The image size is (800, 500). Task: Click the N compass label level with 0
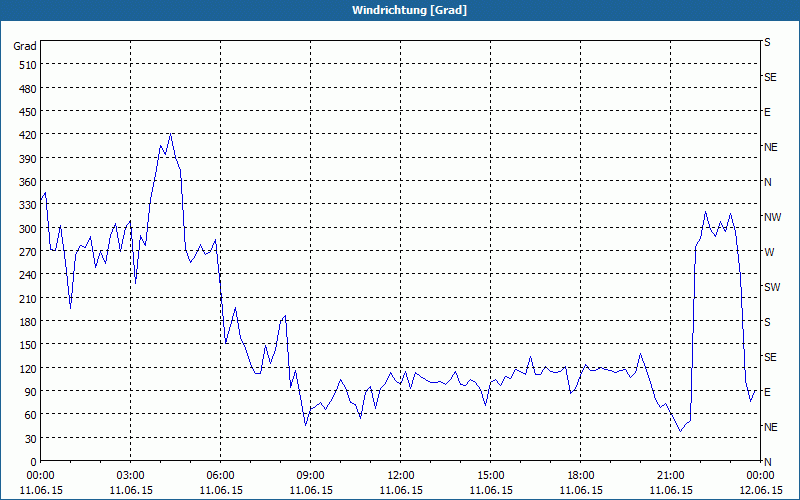coord(768,462)
